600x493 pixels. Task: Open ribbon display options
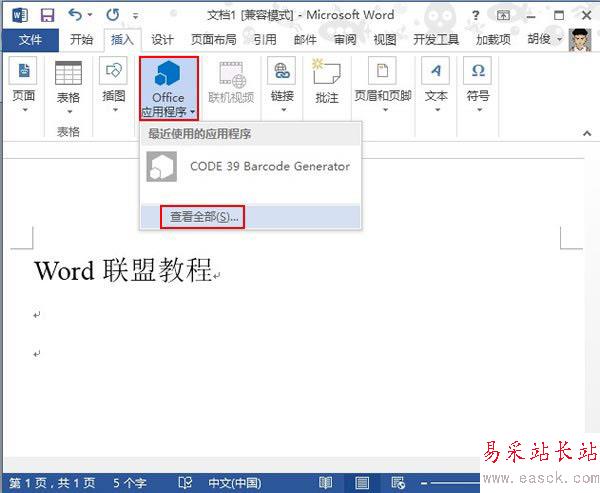(x=503, y=15)
